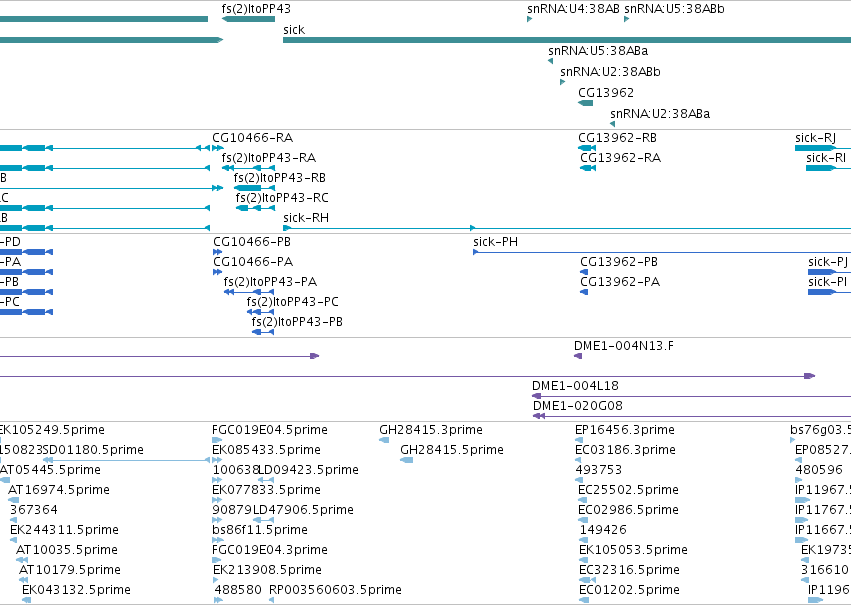
Task: Click the fs(2)ltoPP43-PC protein label
Action: click(x=293, y=302)
